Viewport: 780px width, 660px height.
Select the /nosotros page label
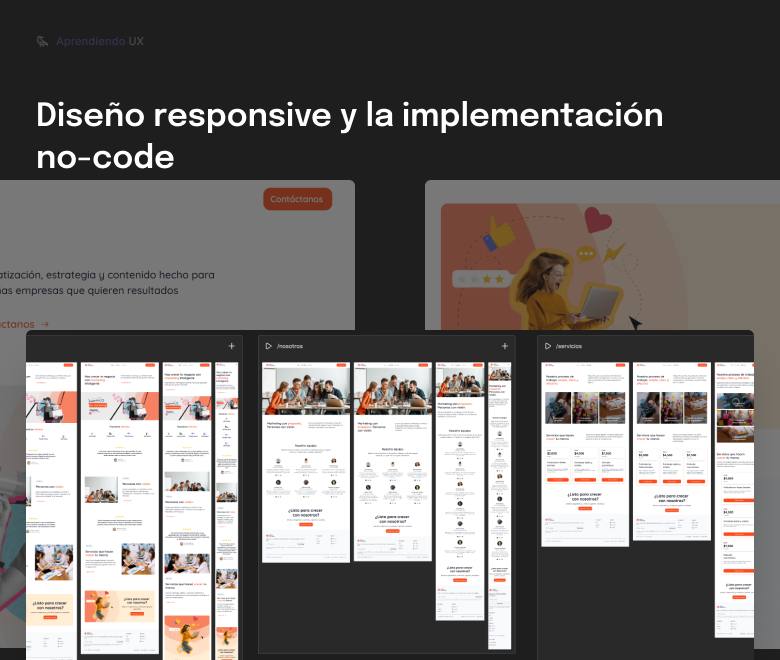point(290,346)
